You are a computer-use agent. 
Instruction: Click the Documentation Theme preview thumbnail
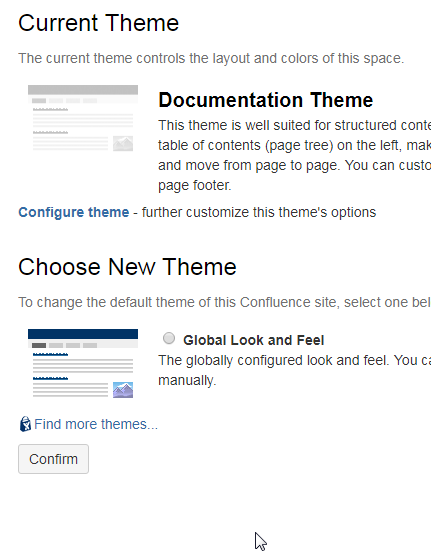(x=83, y=118)
